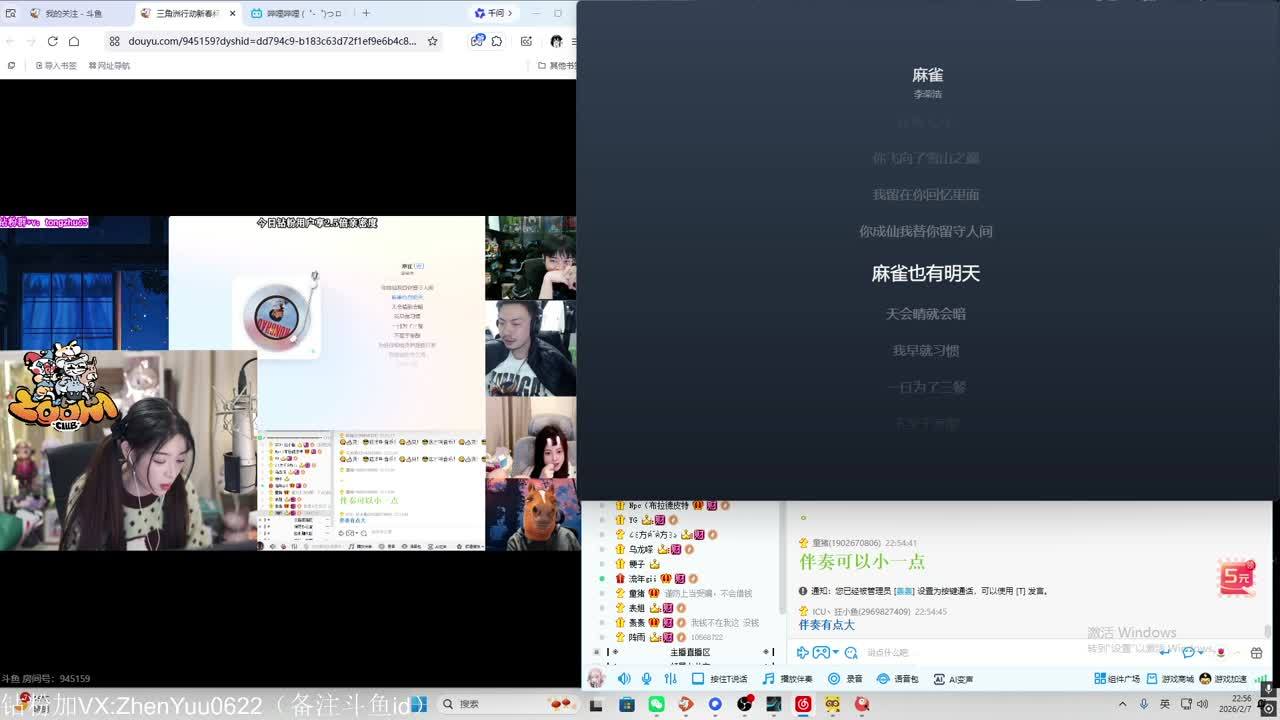Open the 游戏加速 game accelerator
This screenshot has height=720, width=1280.
click(1225, 679)
